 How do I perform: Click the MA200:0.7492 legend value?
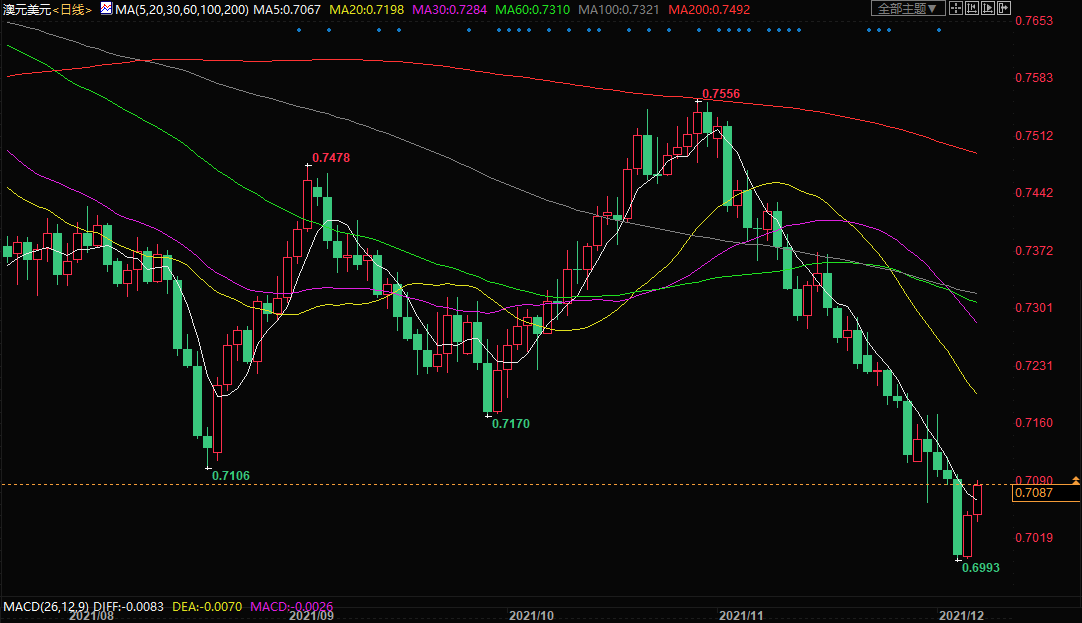point(708,9)
